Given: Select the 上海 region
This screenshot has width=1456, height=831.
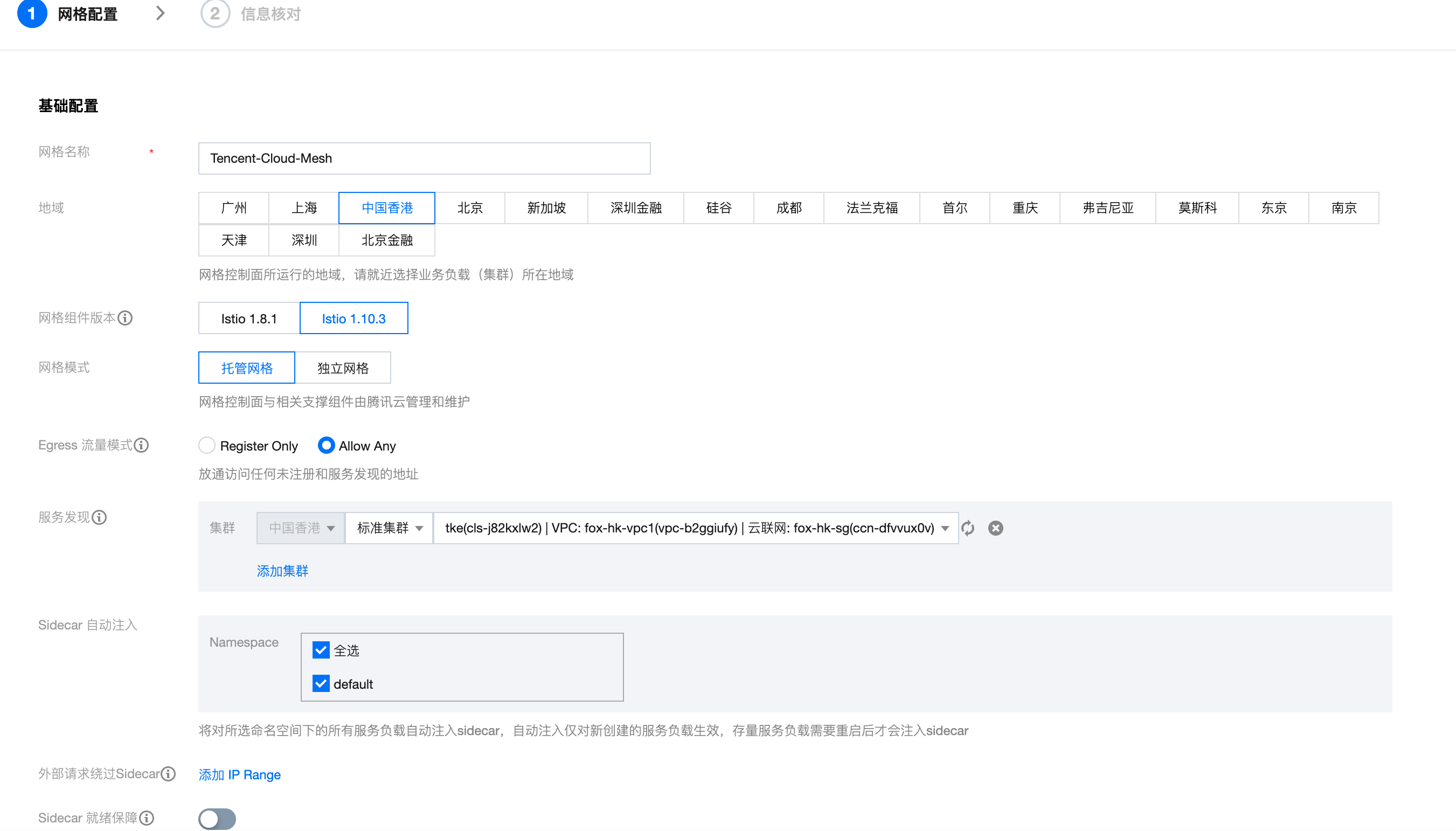Looking at the screenshot, I should click(304, 208).
